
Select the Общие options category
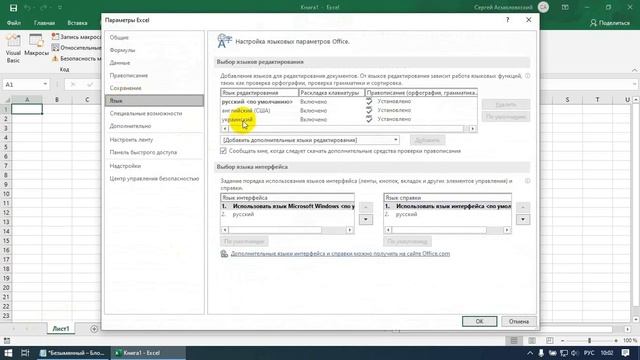point(154,38)
